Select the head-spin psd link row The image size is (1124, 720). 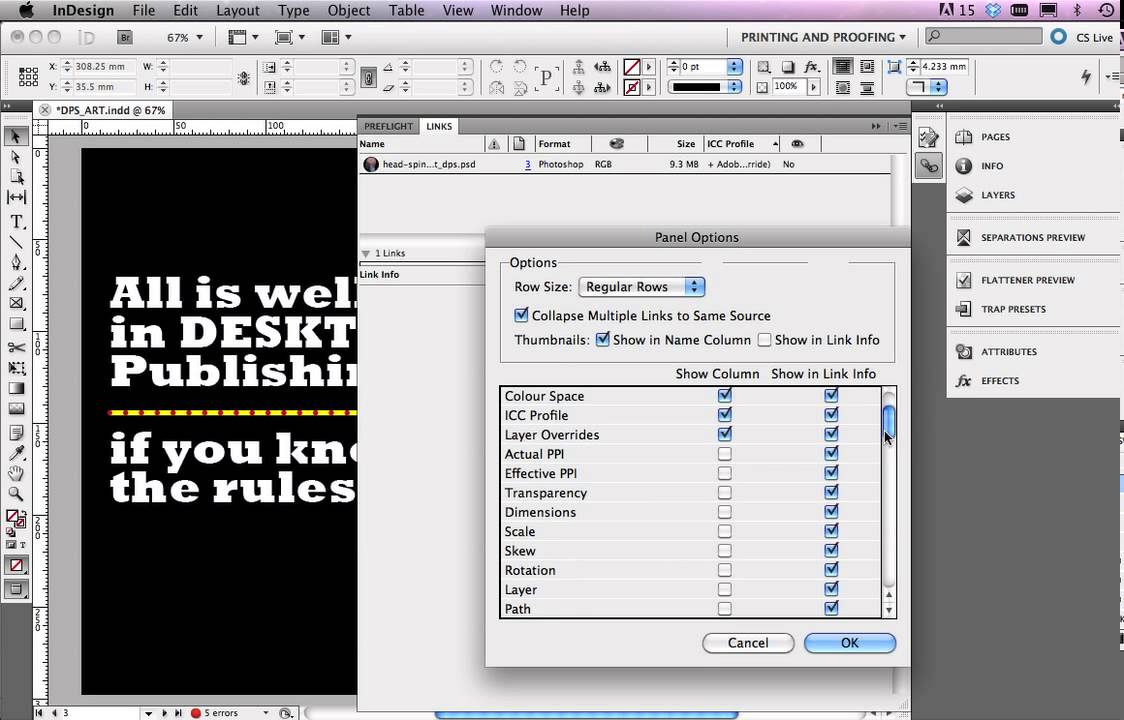[624, 164]
